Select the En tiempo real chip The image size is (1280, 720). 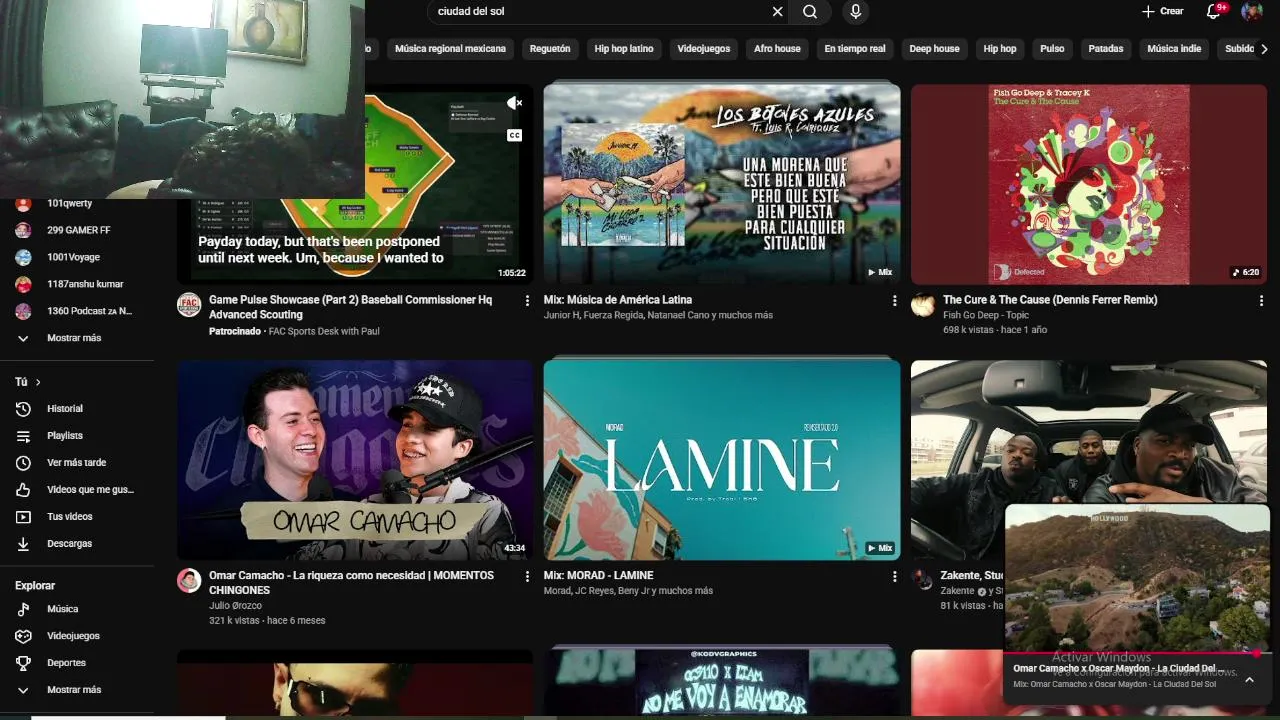(855, 48)
